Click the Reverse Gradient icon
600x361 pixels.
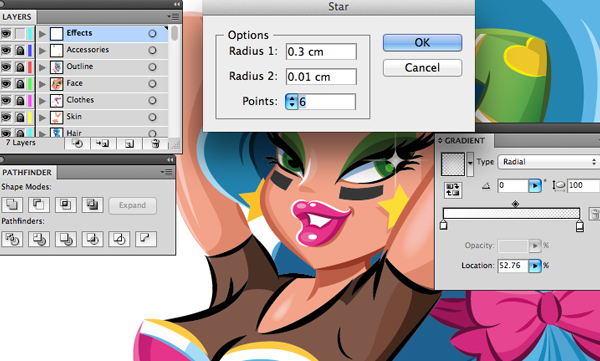(453, 190)
